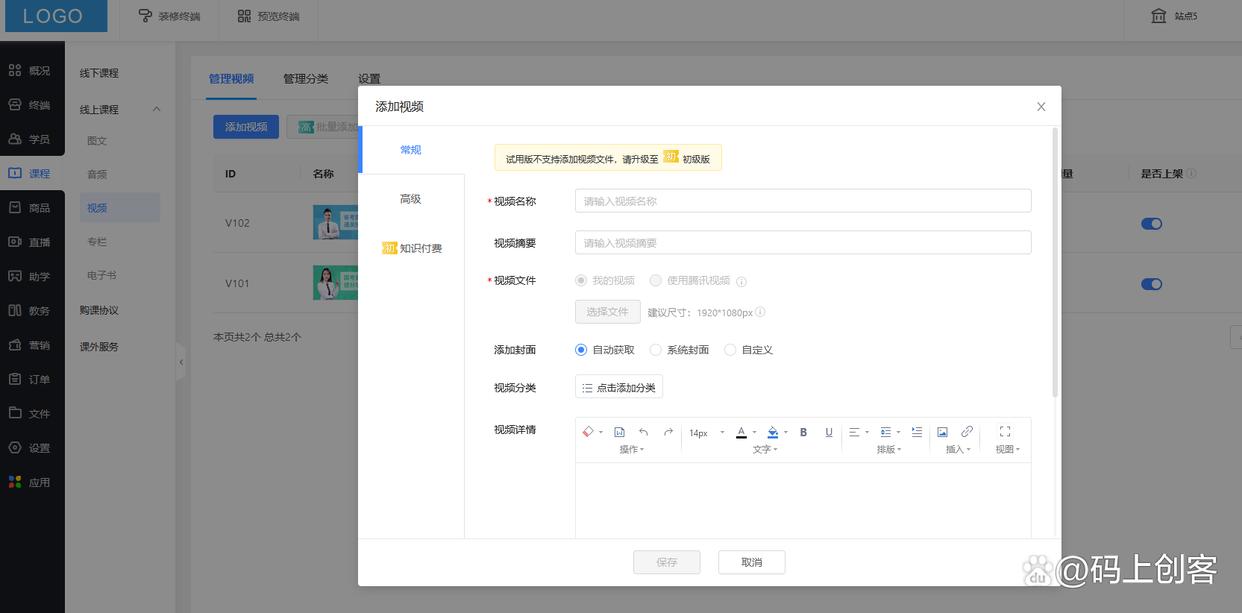Toggle fullscreen editor view icon
This screenshot has width=1242, height=613.
point(1005,432)
